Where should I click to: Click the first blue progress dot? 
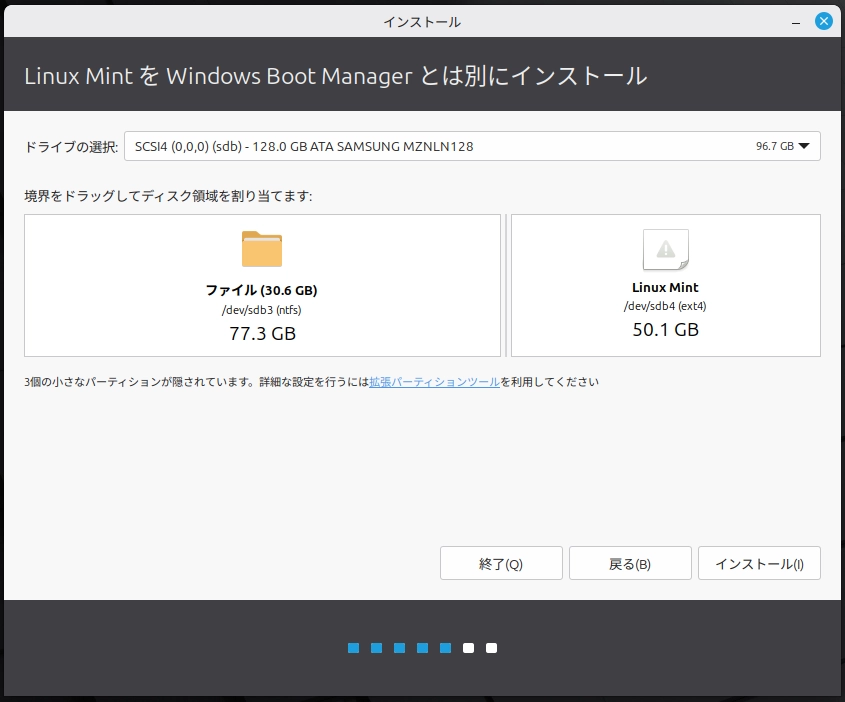353,648
